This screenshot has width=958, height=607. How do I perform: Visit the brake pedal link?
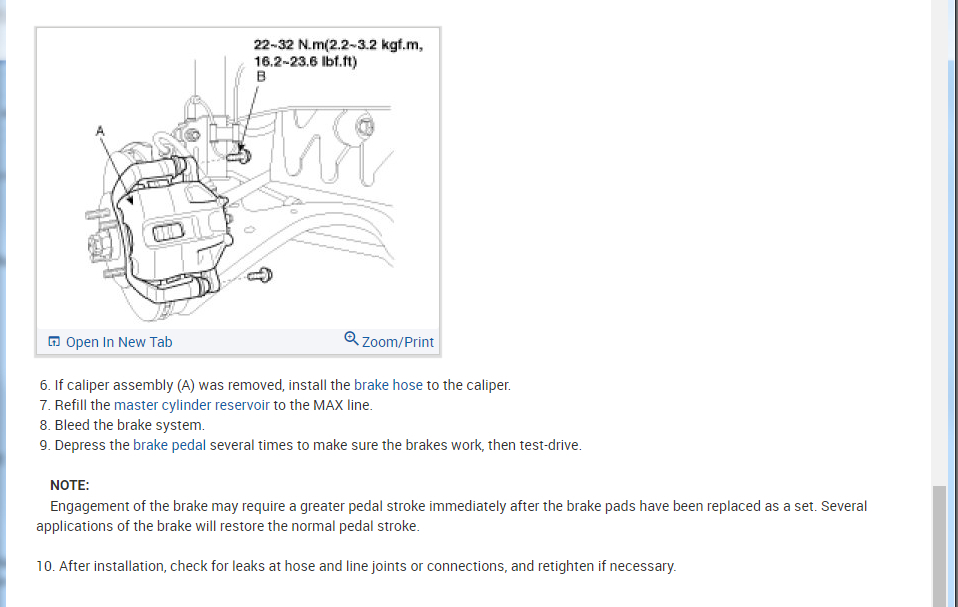pos(169,445)
